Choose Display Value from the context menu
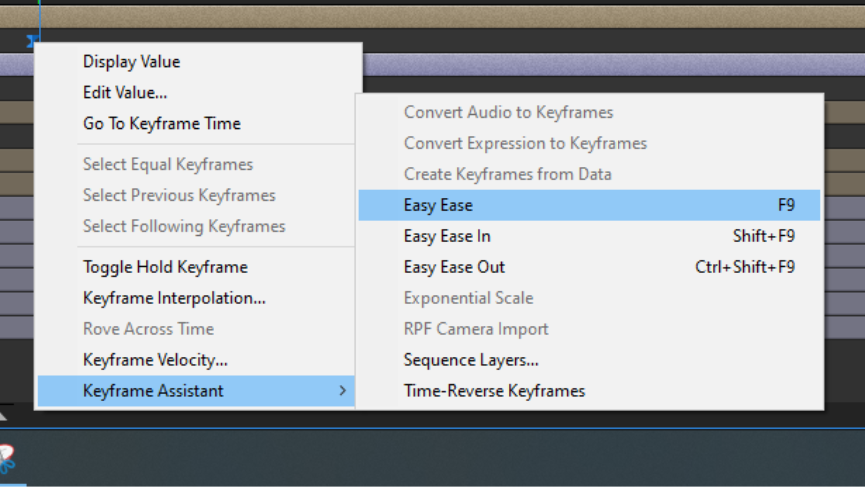 click(131, 62)
